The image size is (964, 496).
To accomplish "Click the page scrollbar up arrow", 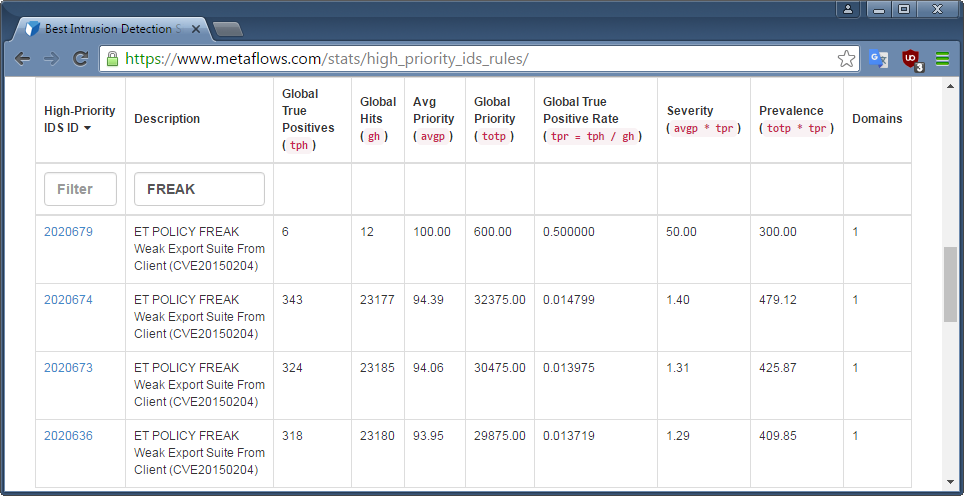I will [950, 86].
